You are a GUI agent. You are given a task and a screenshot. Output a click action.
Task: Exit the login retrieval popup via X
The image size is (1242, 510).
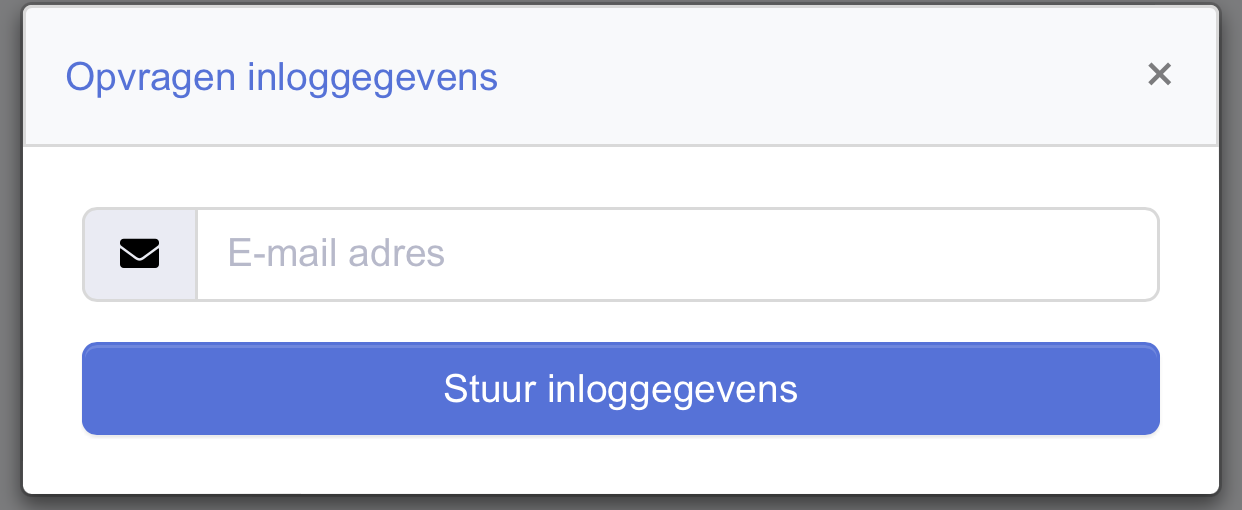click(1159, 74)
